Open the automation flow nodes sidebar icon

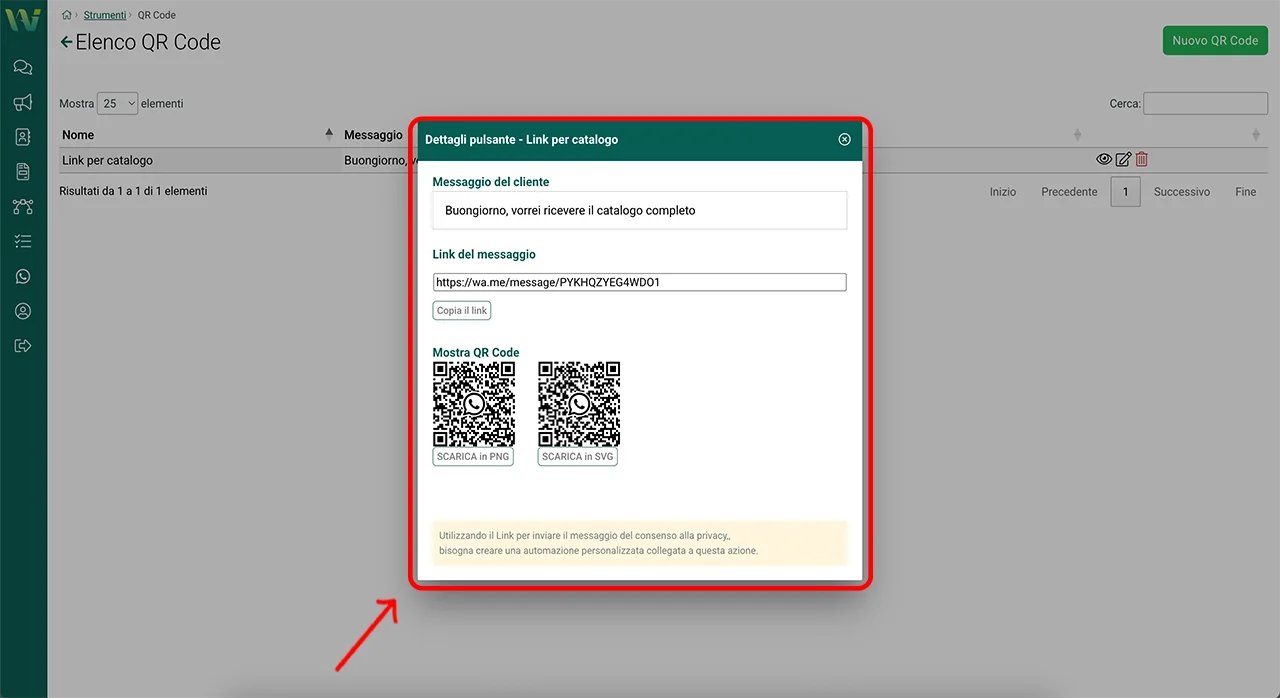[22, 207]
